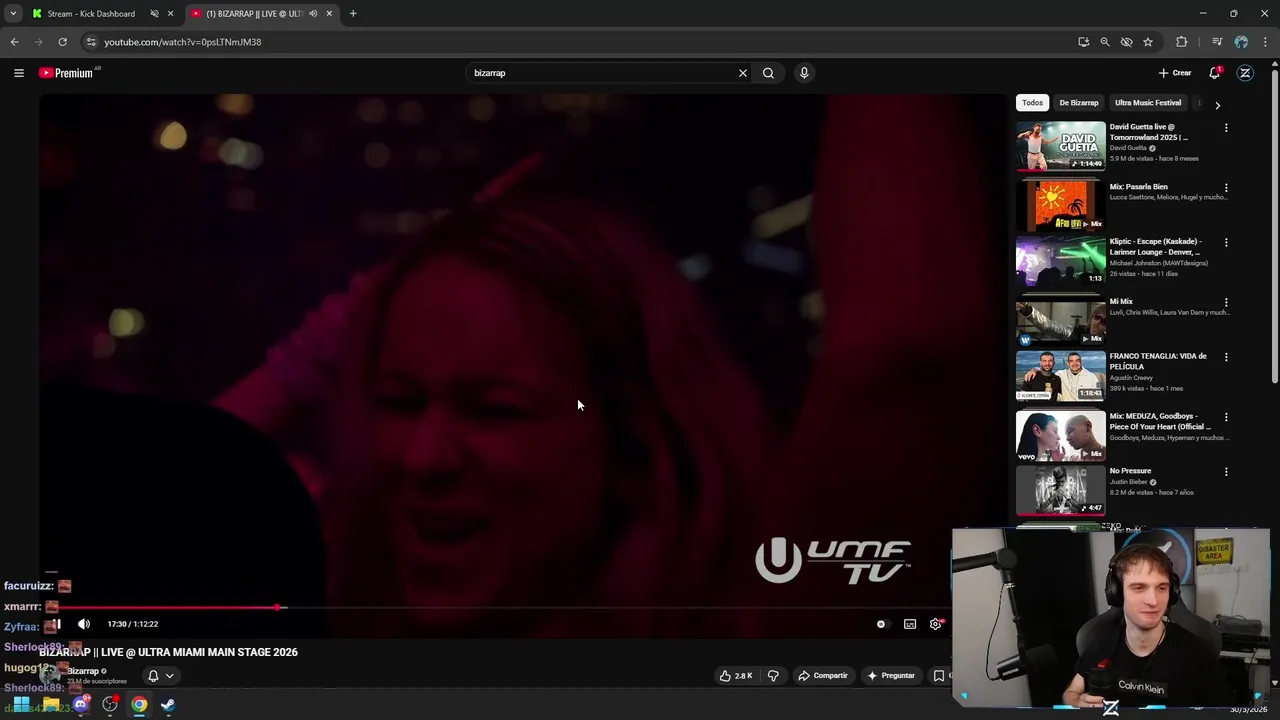Click the Chrome icon in the taskbar
Viewport: 1280px width, 720px height.
[139, 705]
